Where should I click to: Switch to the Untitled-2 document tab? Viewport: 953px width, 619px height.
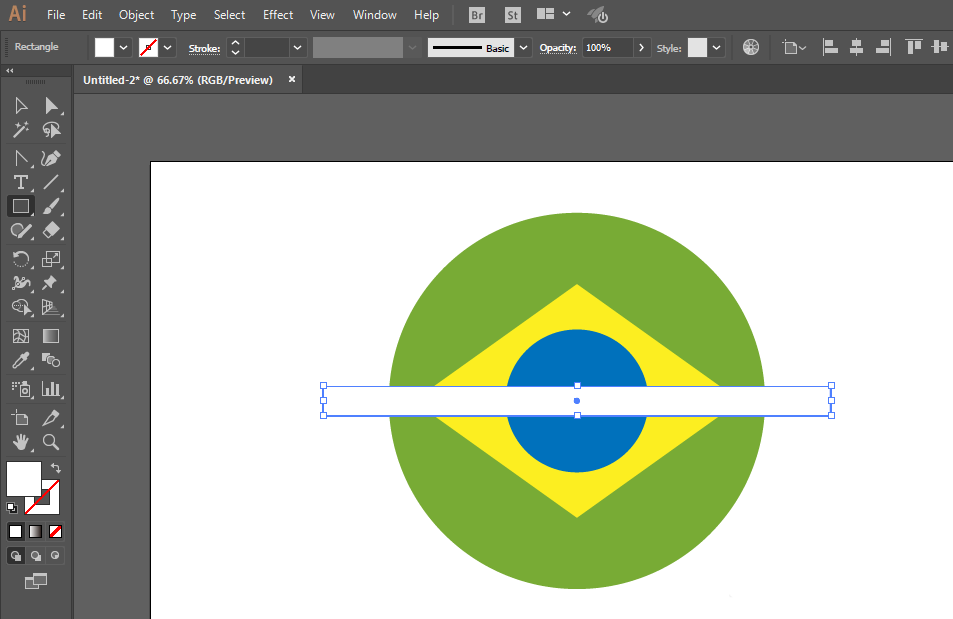pyautogui.click(x=178, y=80)
